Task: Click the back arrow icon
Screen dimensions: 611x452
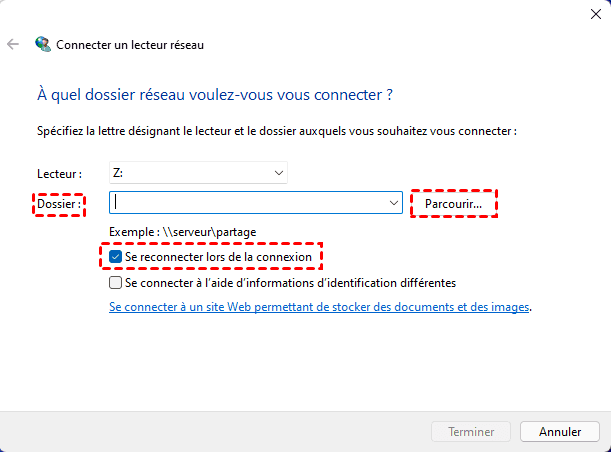Action: [13, 45]
